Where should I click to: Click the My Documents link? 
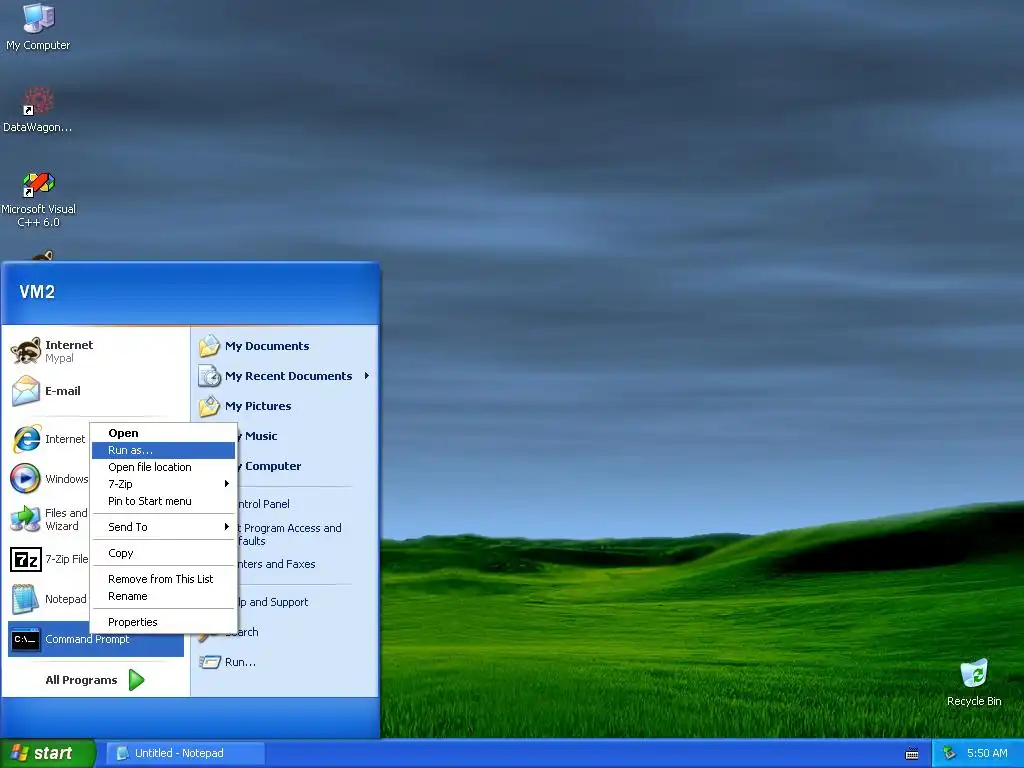267,346
